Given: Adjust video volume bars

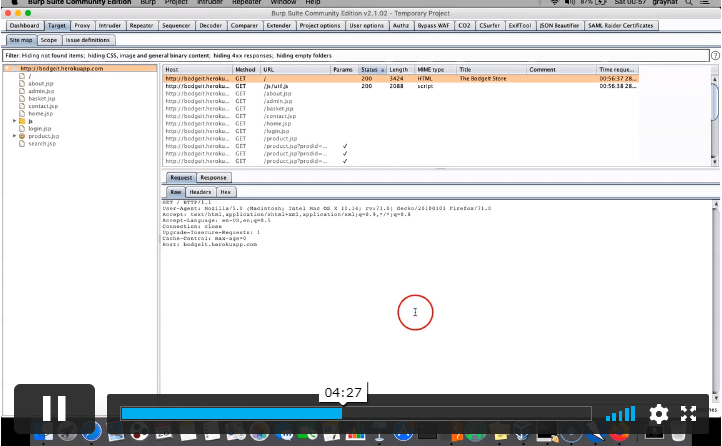Looking at the screenshot, I should click(620, 414).
